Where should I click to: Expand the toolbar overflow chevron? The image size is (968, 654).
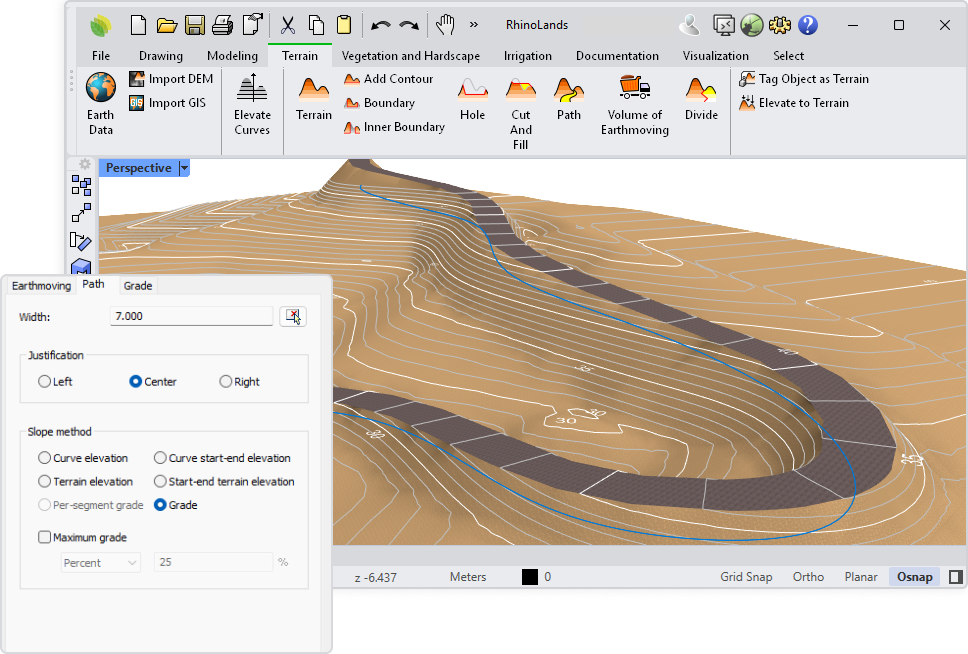click(x=473, y=25)
